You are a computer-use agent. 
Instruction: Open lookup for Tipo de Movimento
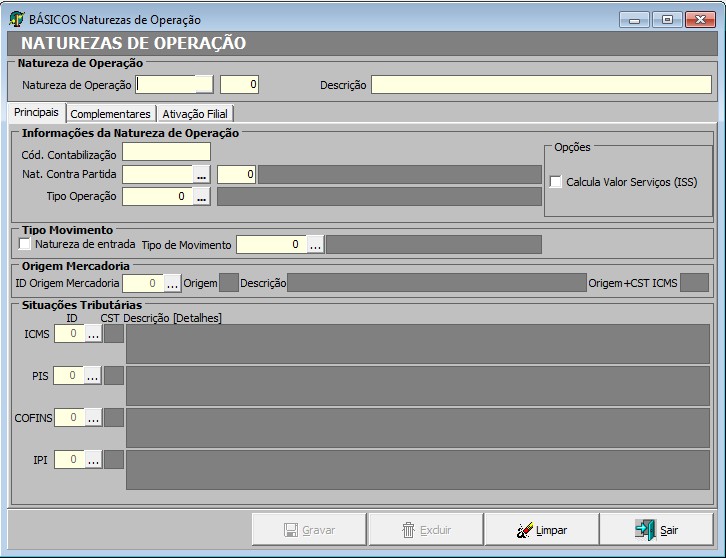pos(315,245)
